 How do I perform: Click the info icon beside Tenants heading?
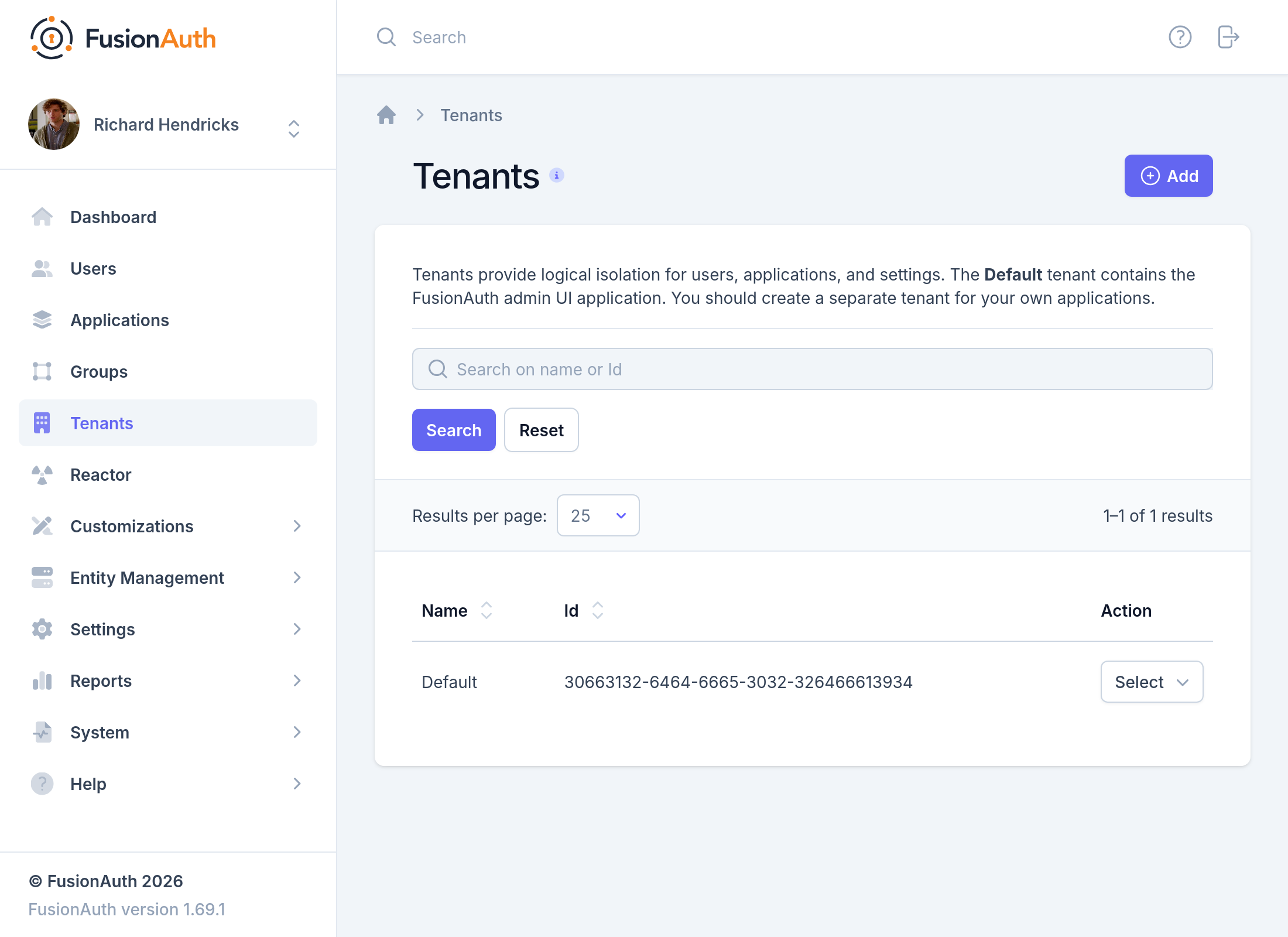coord(557,175)
